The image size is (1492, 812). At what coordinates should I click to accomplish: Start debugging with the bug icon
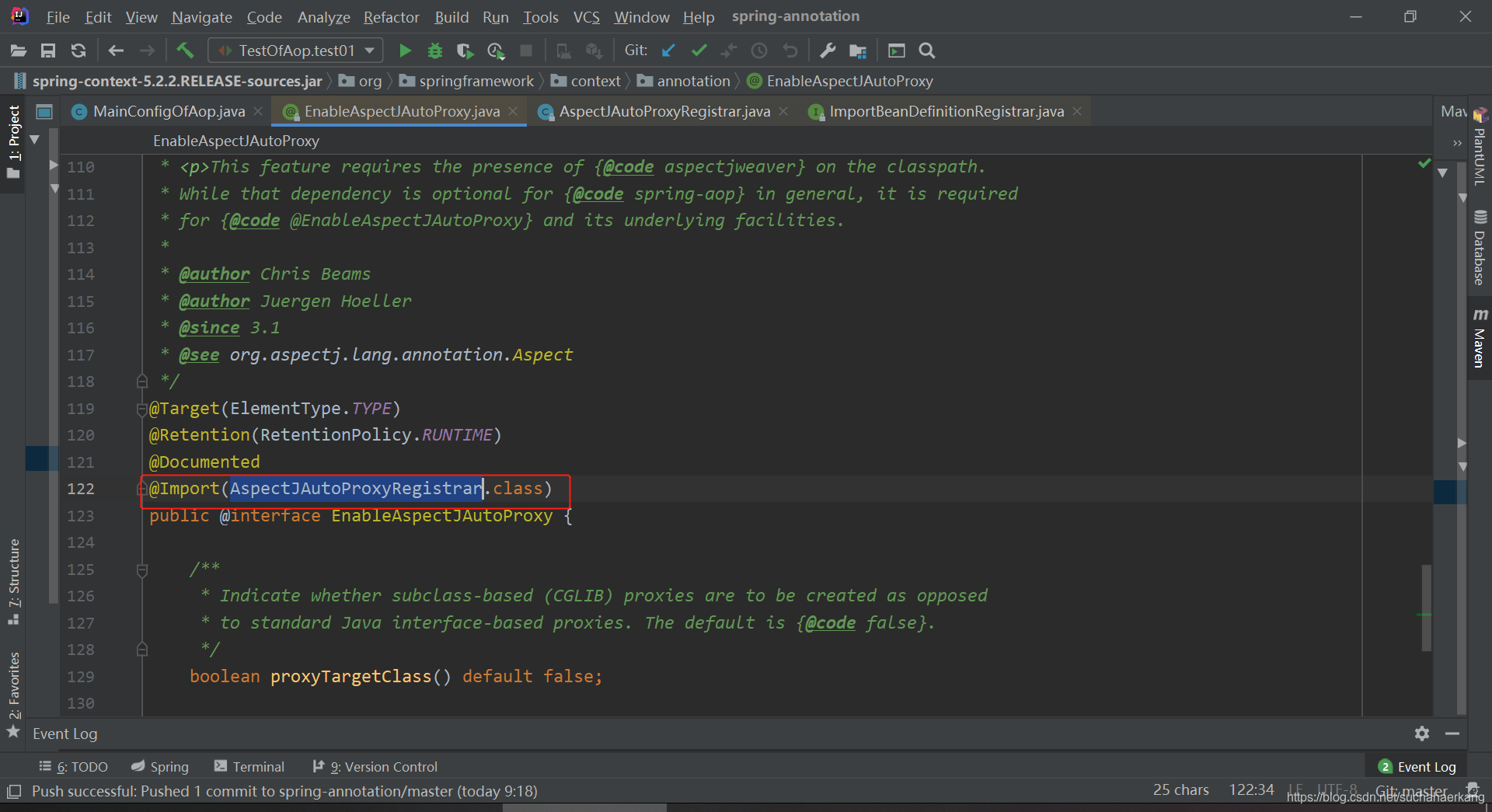[435, 51]
